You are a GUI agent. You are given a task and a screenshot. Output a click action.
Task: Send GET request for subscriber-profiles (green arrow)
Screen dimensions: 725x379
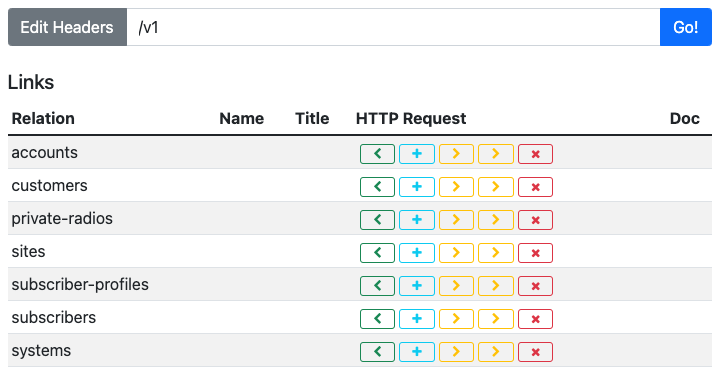377,286
